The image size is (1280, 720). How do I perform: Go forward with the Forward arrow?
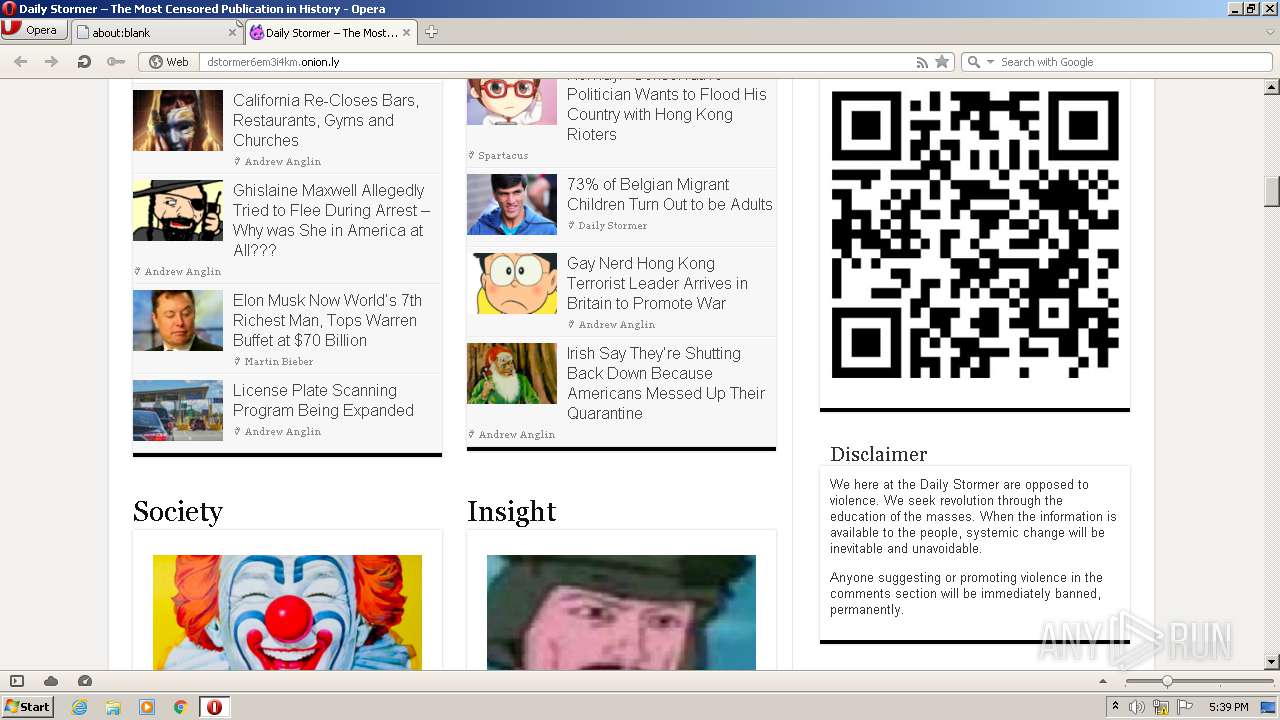coord(51,62)
